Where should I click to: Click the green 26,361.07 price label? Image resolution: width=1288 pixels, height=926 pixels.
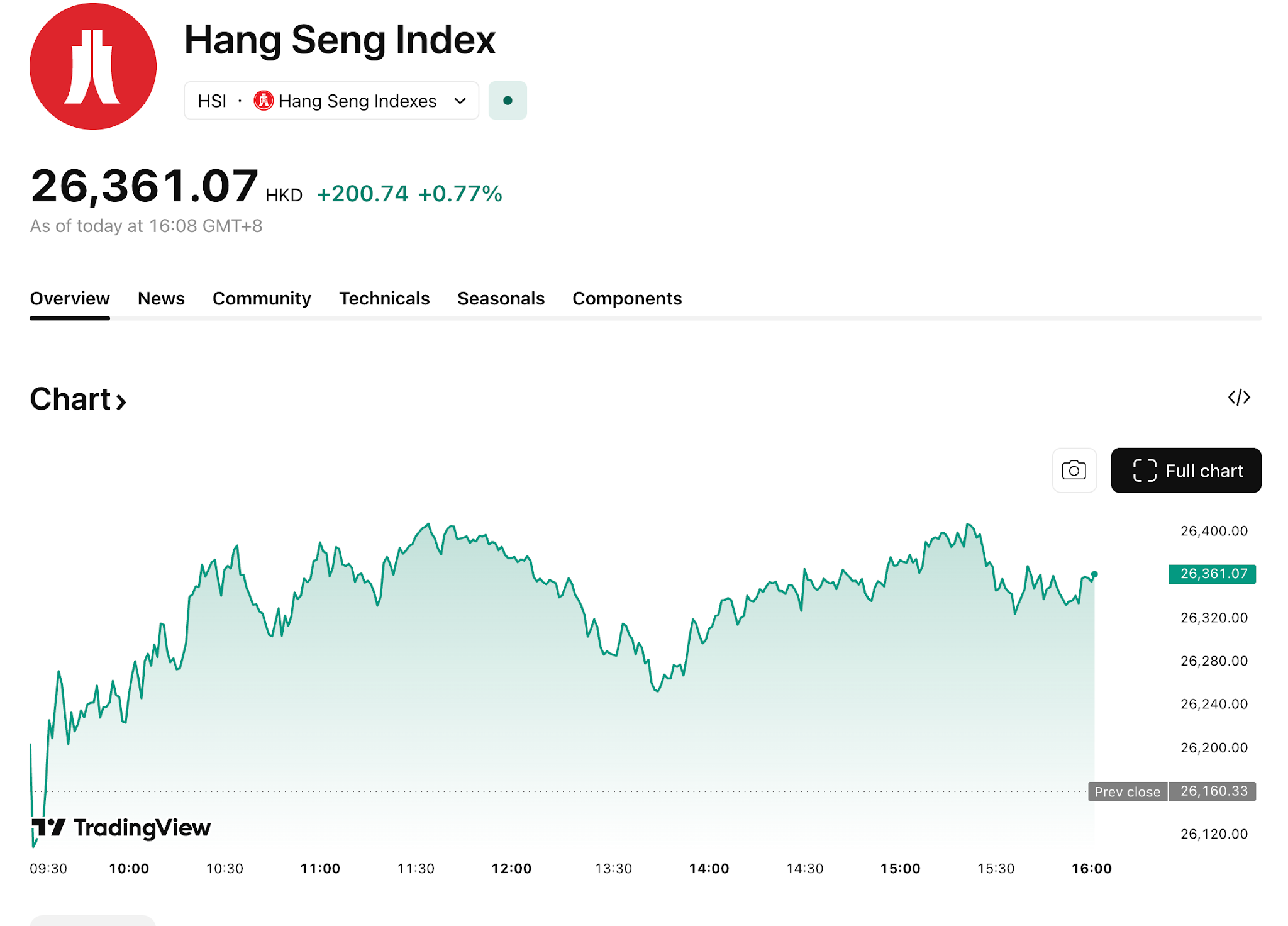(1212, 574)
